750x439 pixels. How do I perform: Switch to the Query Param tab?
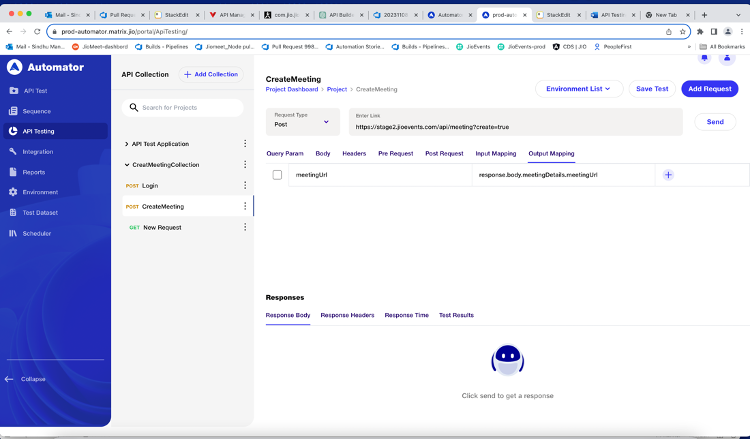[285, 154]
